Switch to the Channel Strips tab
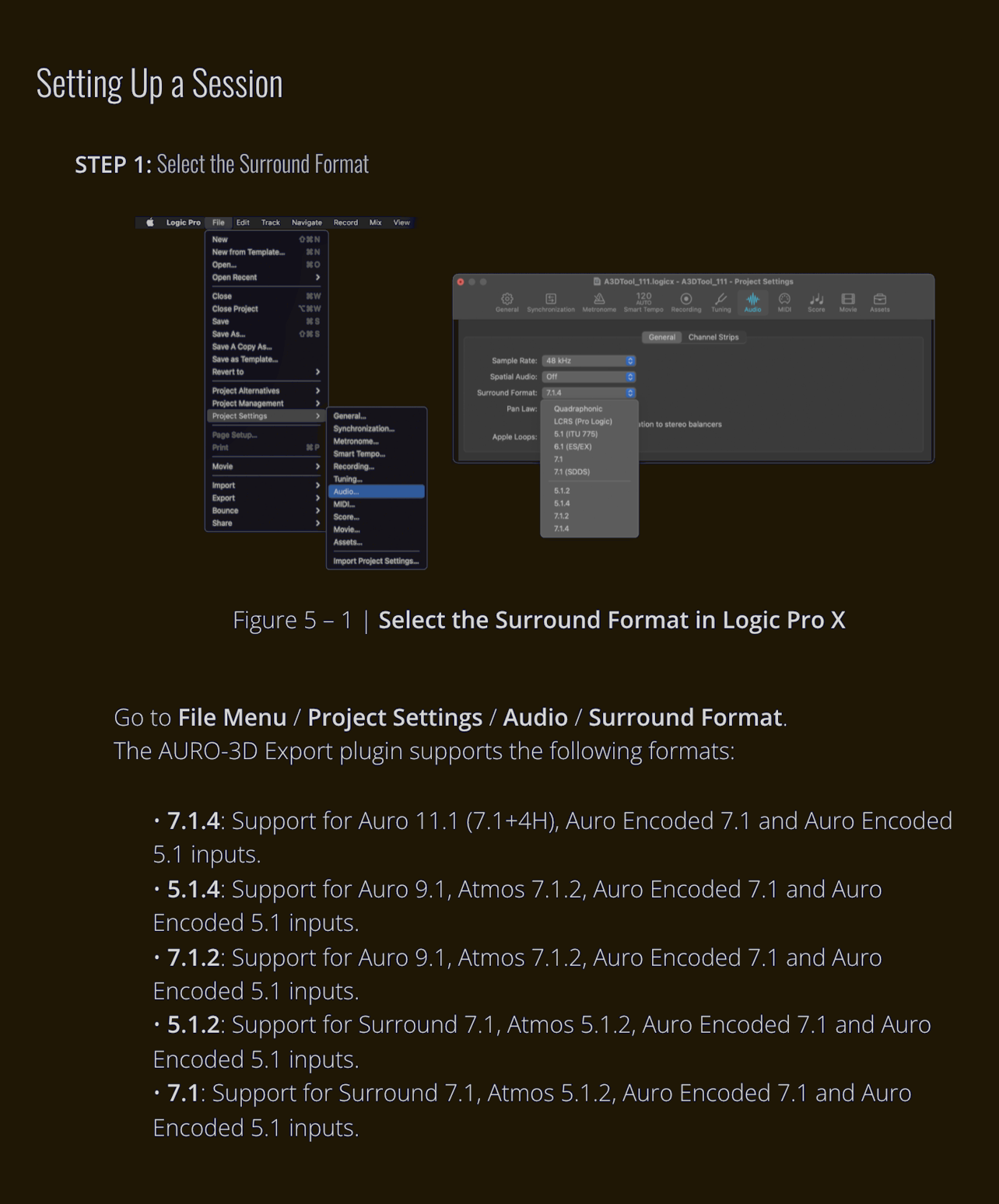This screenshot has width=999, height=1204. point(713,338)
